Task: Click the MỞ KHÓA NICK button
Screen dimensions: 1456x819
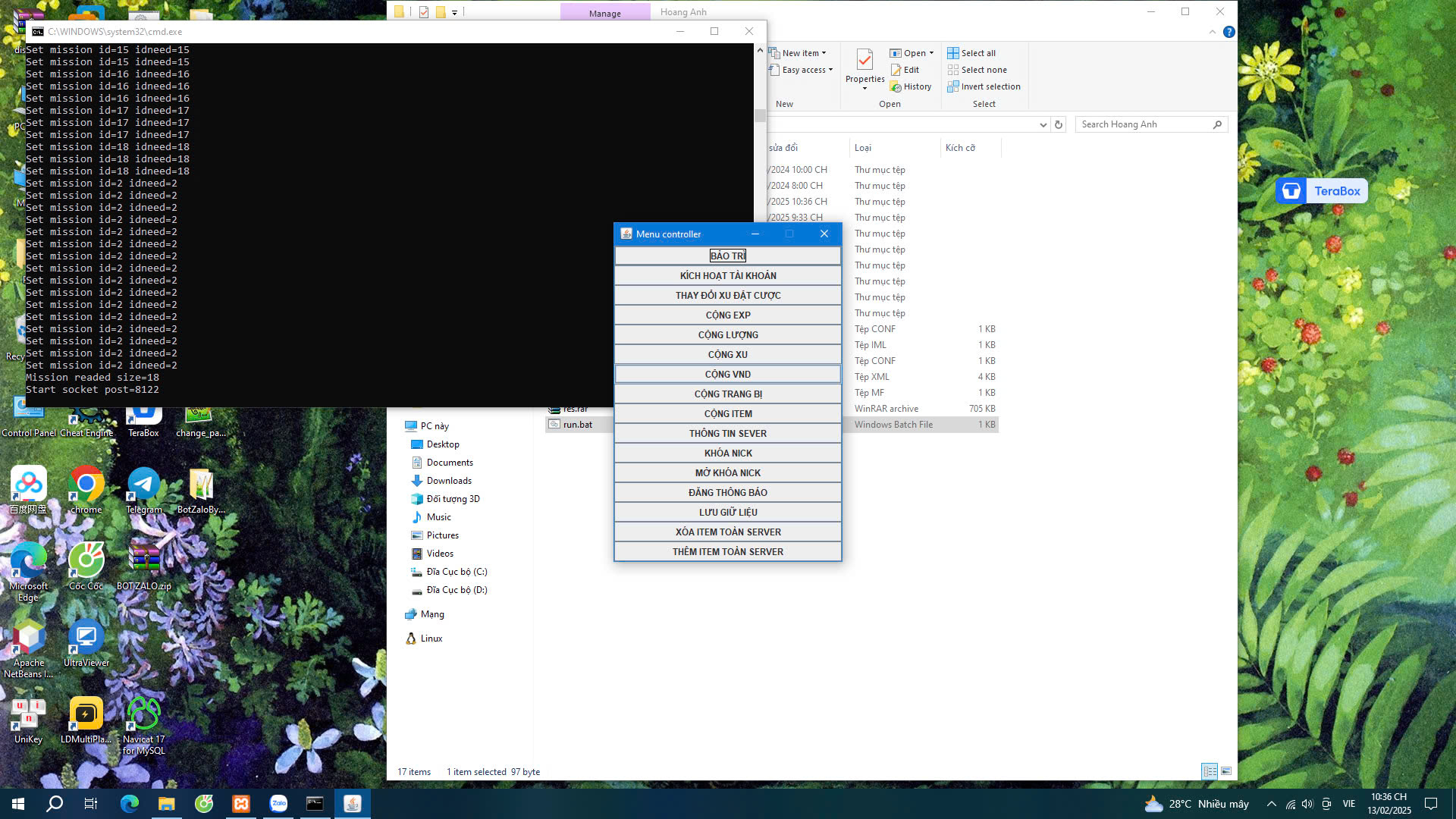Action: pyautogui.click(x=727, y=472)
